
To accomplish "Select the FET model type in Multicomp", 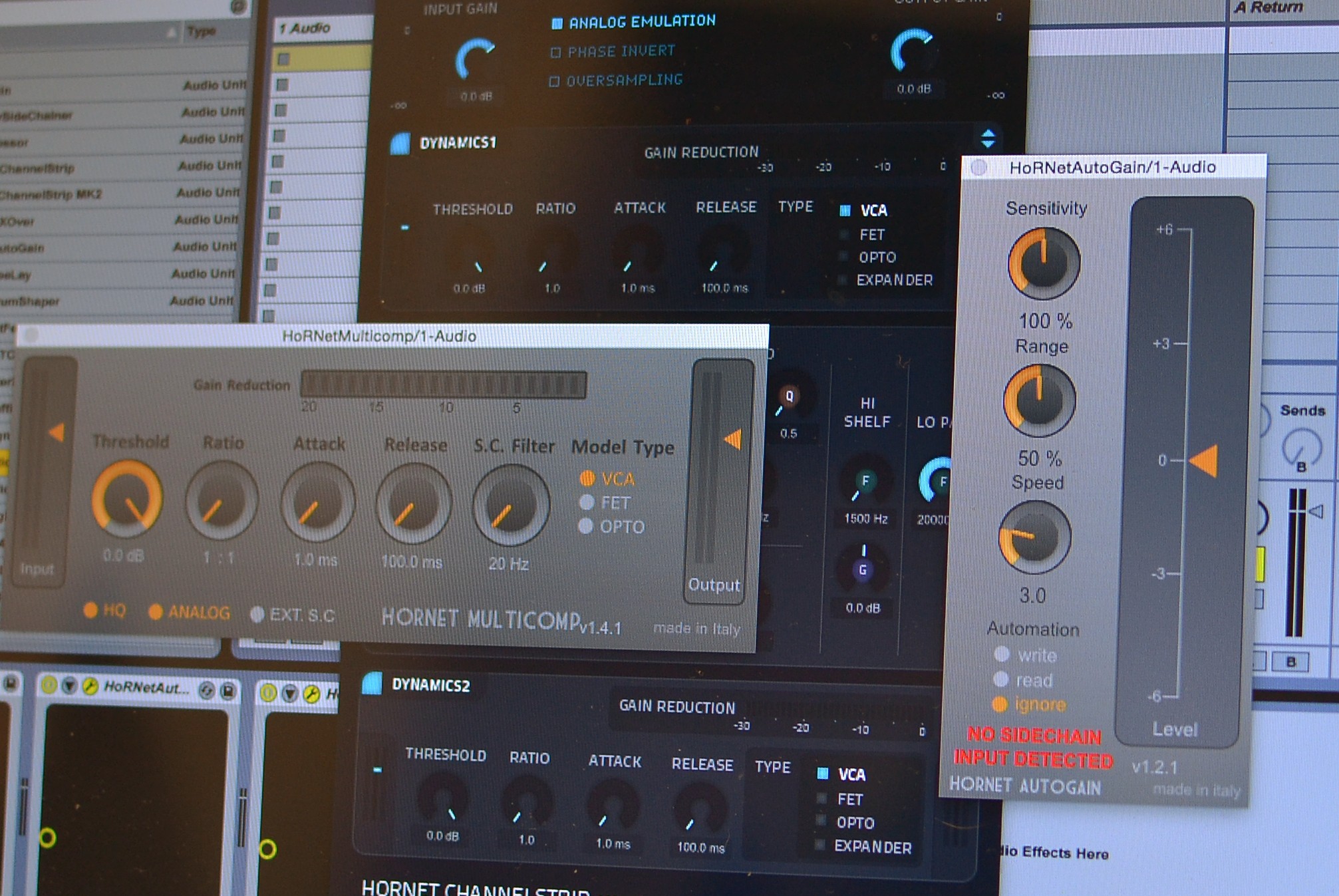I will click(x=588, y=503).
